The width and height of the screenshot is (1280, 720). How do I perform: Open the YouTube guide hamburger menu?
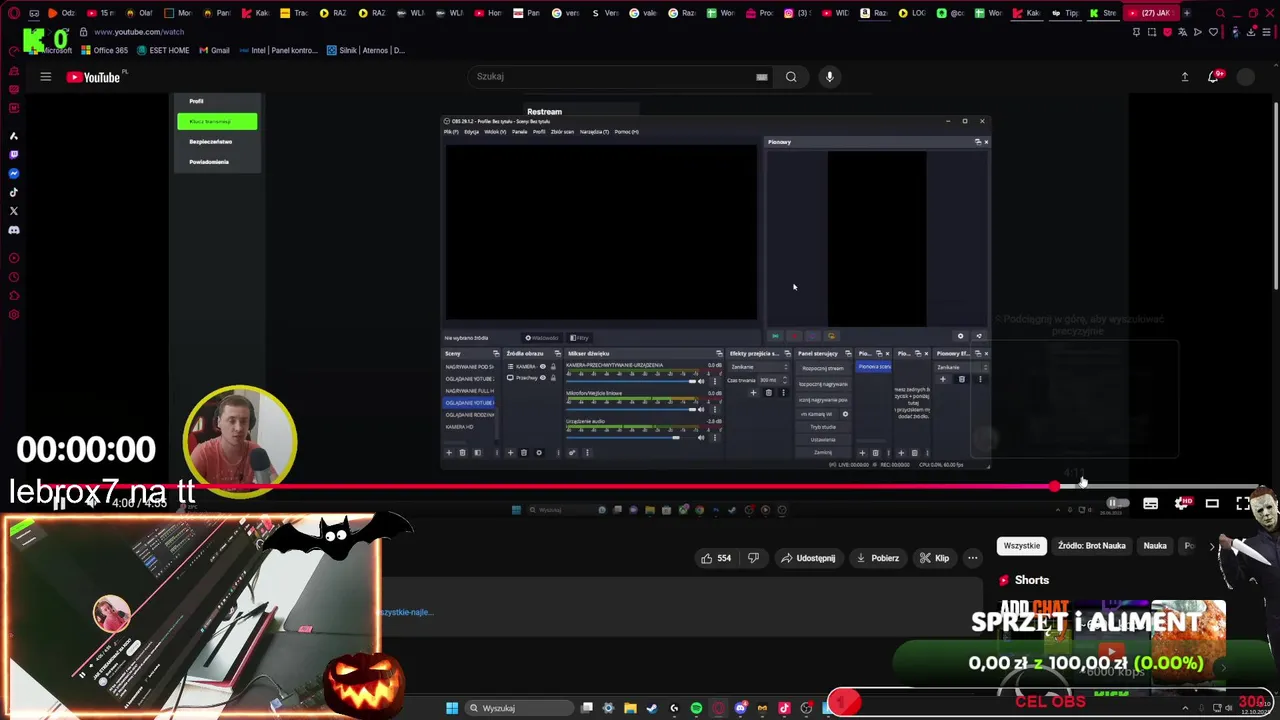click(45, 77)
